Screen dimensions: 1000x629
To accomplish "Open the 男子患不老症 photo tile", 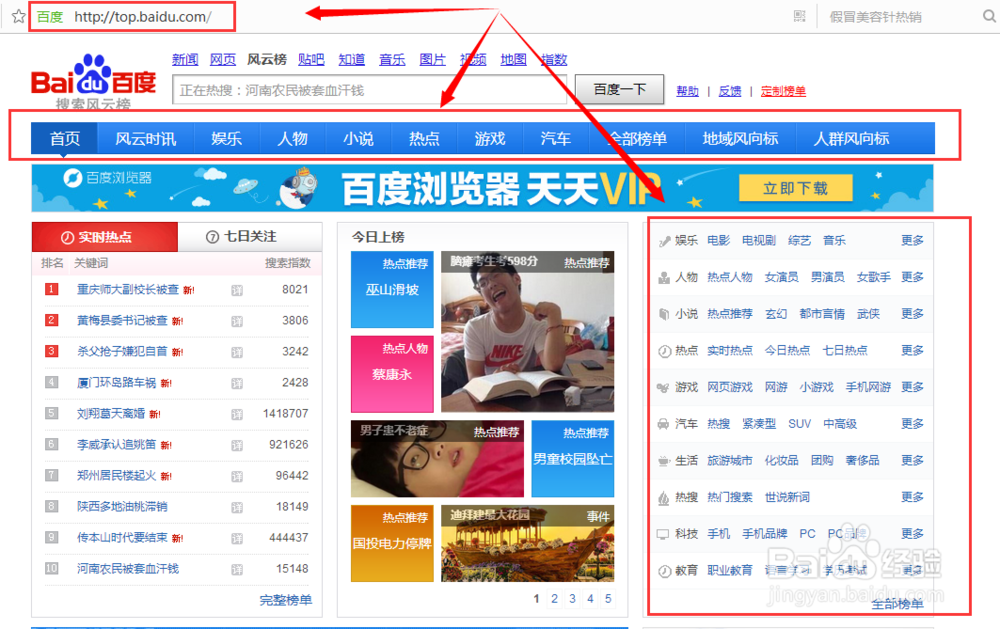I will [437, 459].
